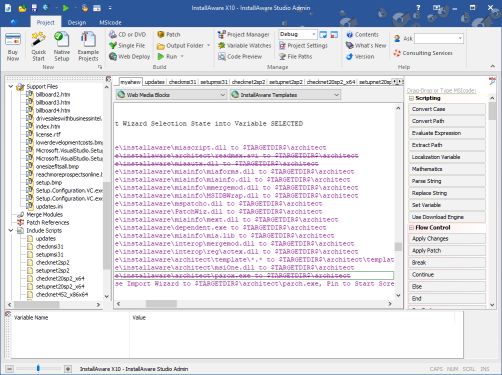Expand the Output Folder dropdown arrow
502x375 pixels.
point(209,45)
